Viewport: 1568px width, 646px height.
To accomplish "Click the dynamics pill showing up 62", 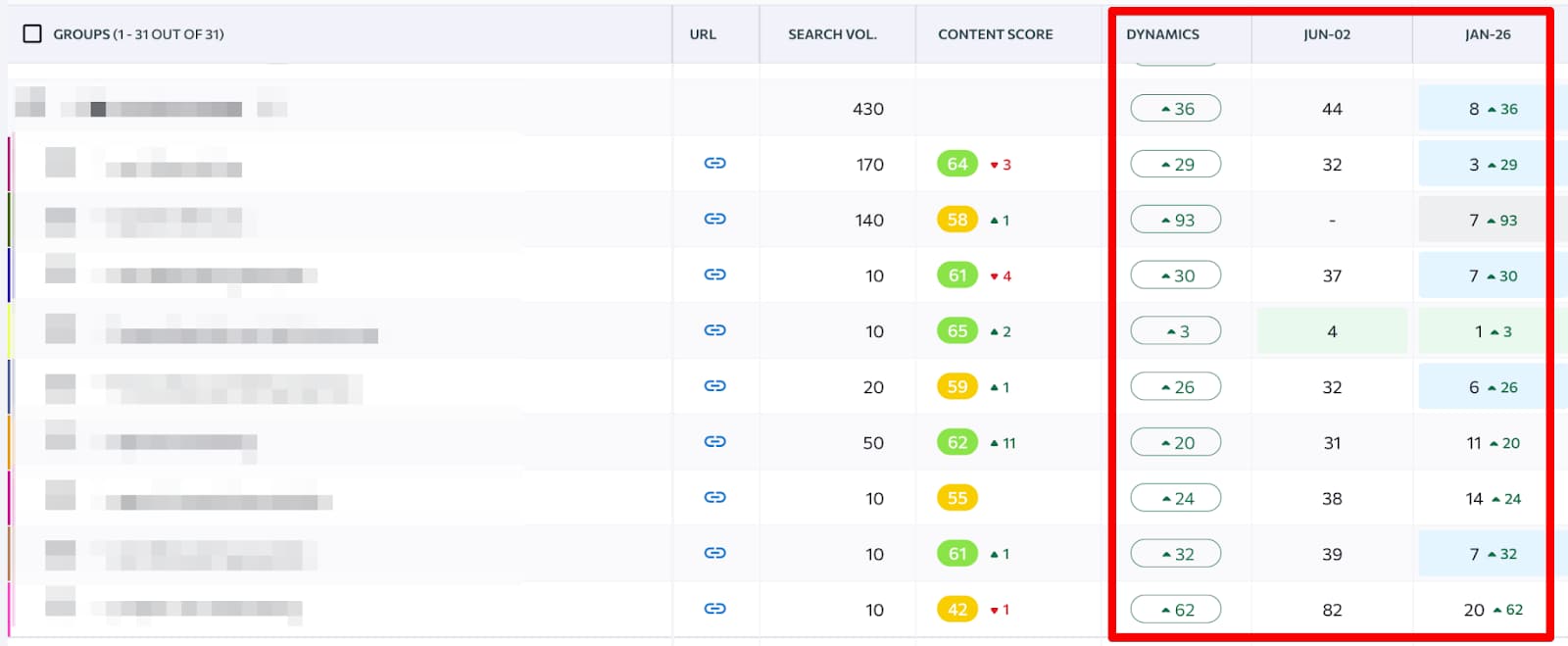I will point(1175,610).
